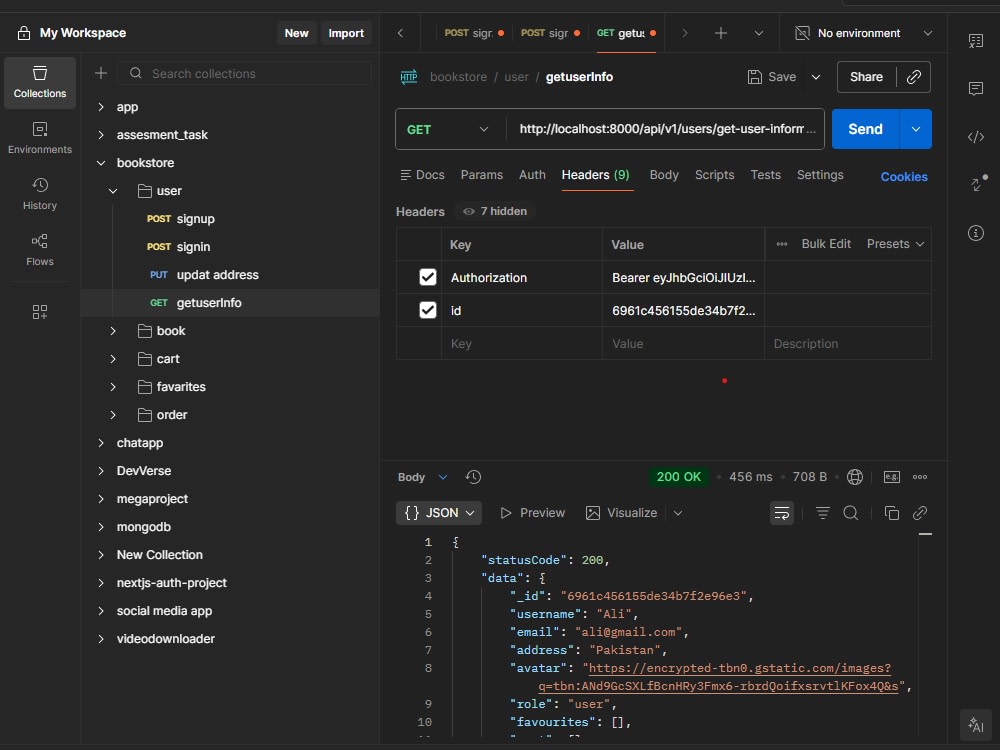The image size is (1000, 750).
Task: Expand the book folder
Action: tap(113, 331)
